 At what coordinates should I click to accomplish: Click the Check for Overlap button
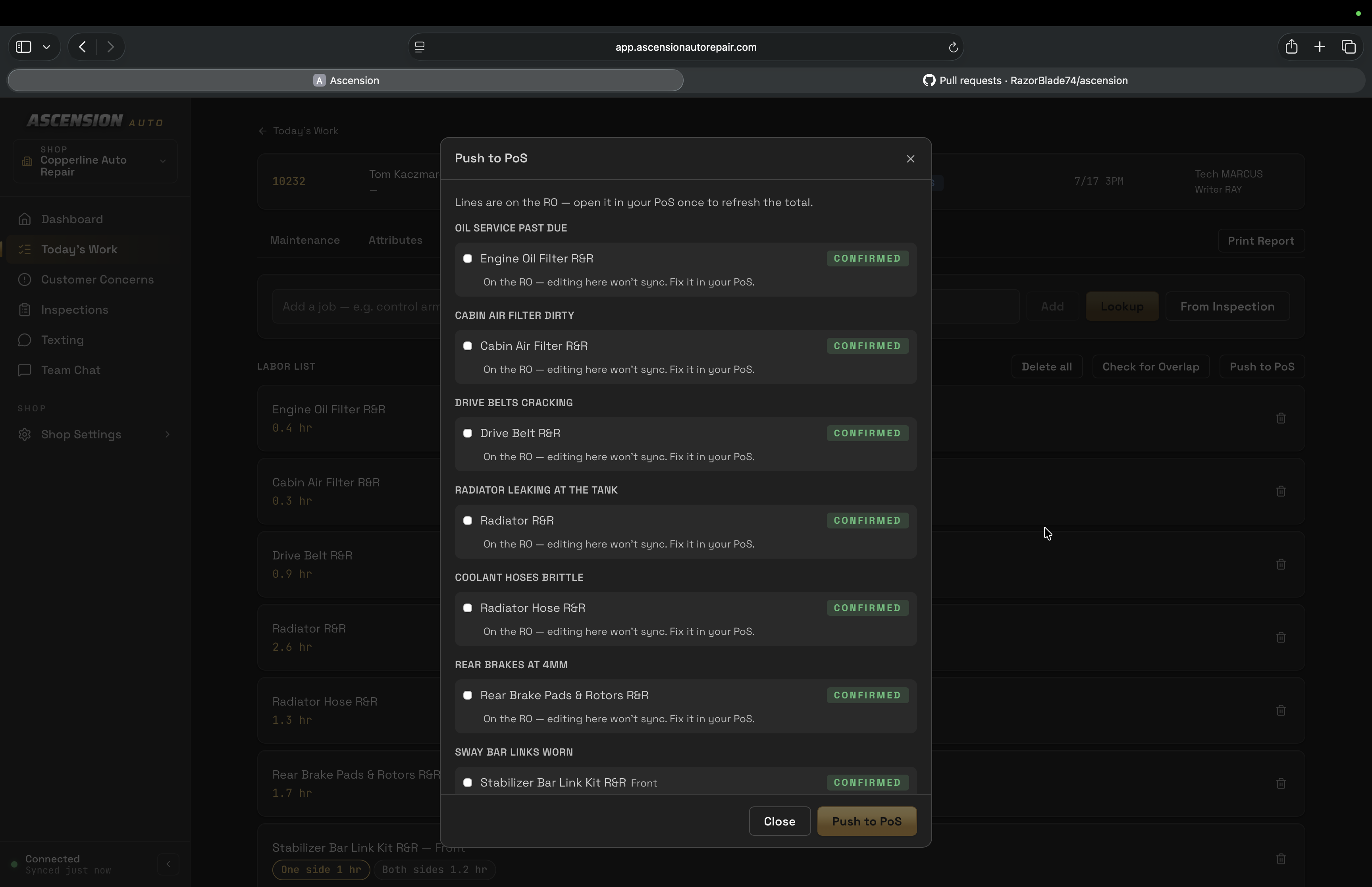(1150, 367)
